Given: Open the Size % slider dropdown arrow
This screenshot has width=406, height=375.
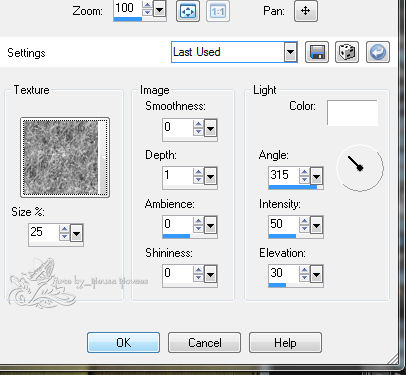Looking at the screenshot, I should click(x=76, y=234).
